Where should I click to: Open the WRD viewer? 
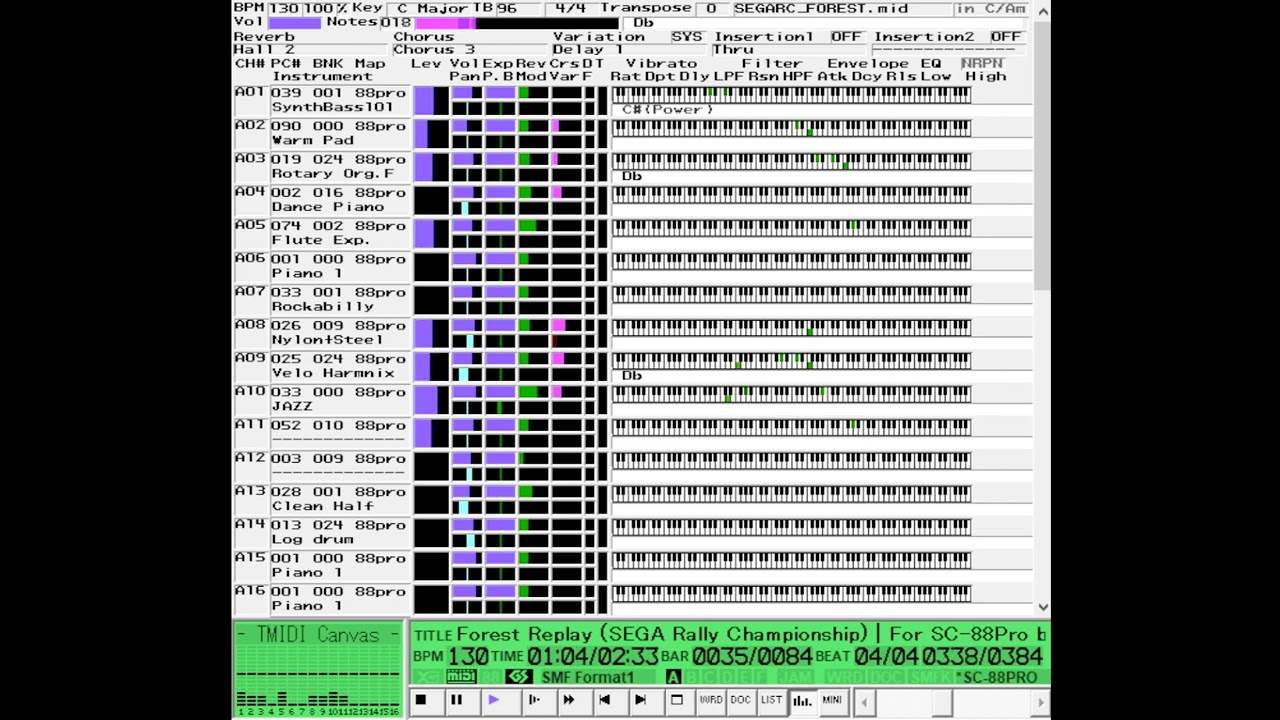711,701
